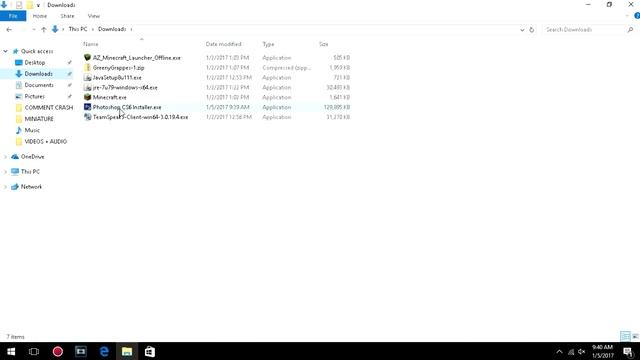The image size is (640, 360).
Task: Sort by the Size column header
Action: pyautogui.click(x=324, y=44)
